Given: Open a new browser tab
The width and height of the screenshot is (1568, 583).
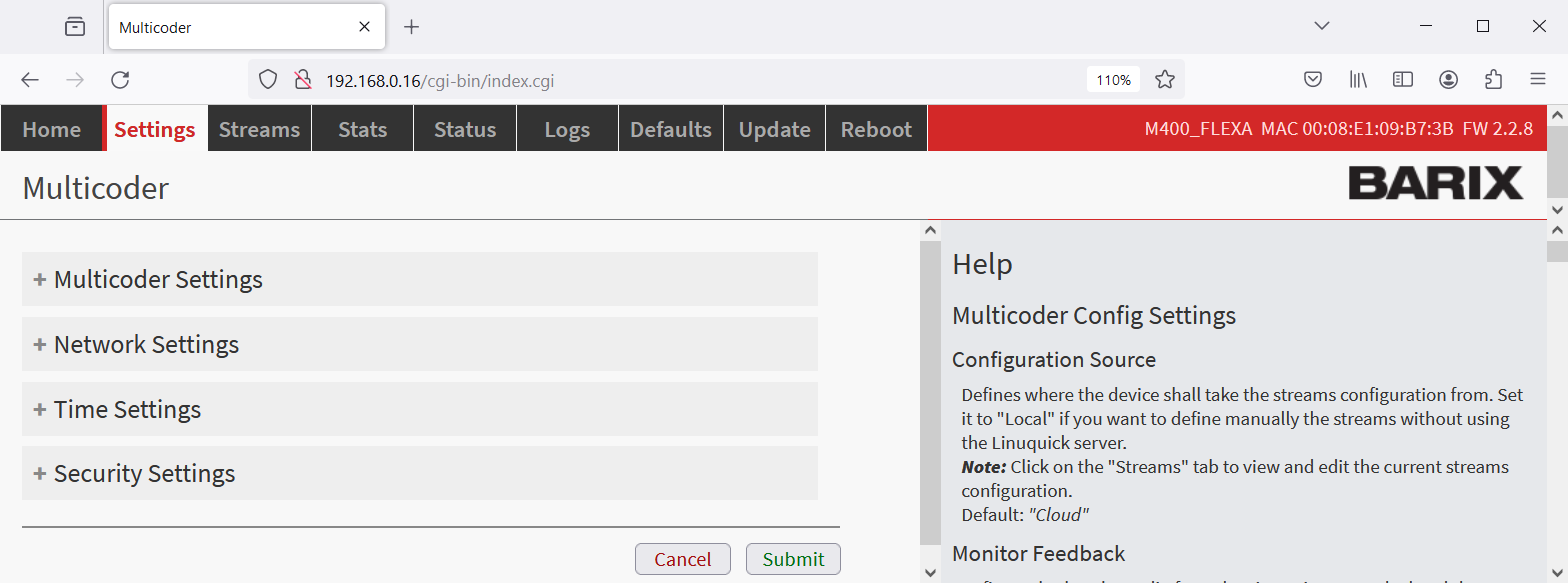Looking at the screenshot, I should click(411, 27).
